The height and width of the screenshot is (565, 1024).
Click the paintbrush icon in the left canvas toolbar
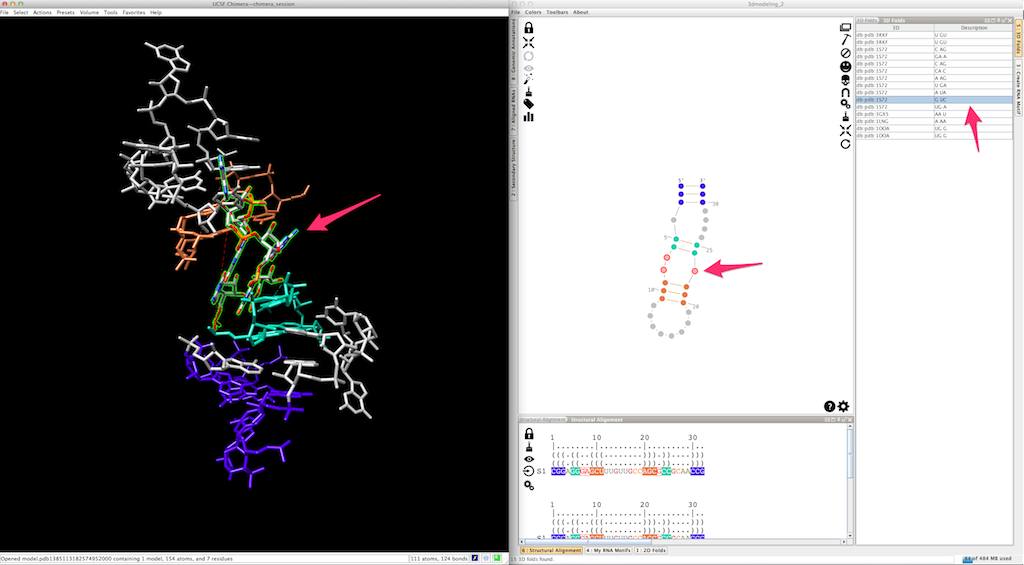click(x=528, y=91)
